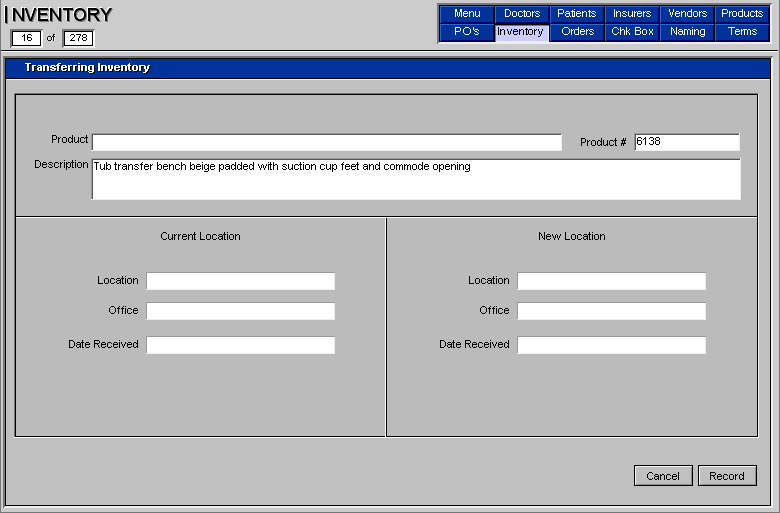The image size is (780, 513).
Task: Click the Product # label
Action: pos(603,142)
